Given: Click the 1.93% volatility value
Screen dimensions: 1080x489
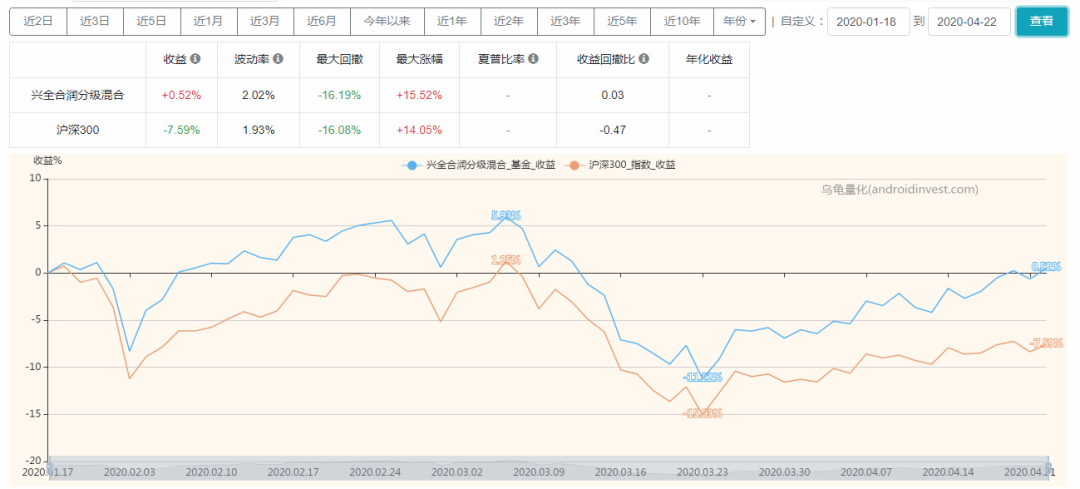Looking at the screenshot, I should point(258,130).
